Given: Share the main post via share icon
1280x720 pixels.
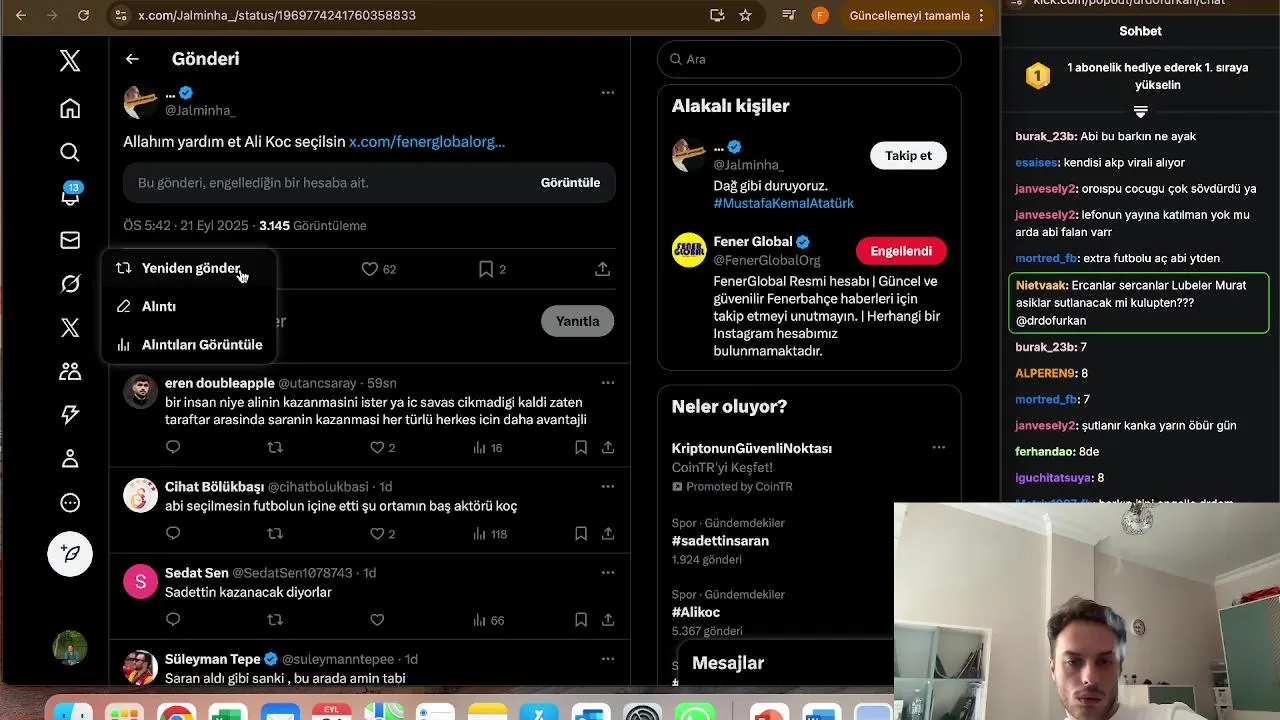Looking at the screenshot, I should coord(602,269).
